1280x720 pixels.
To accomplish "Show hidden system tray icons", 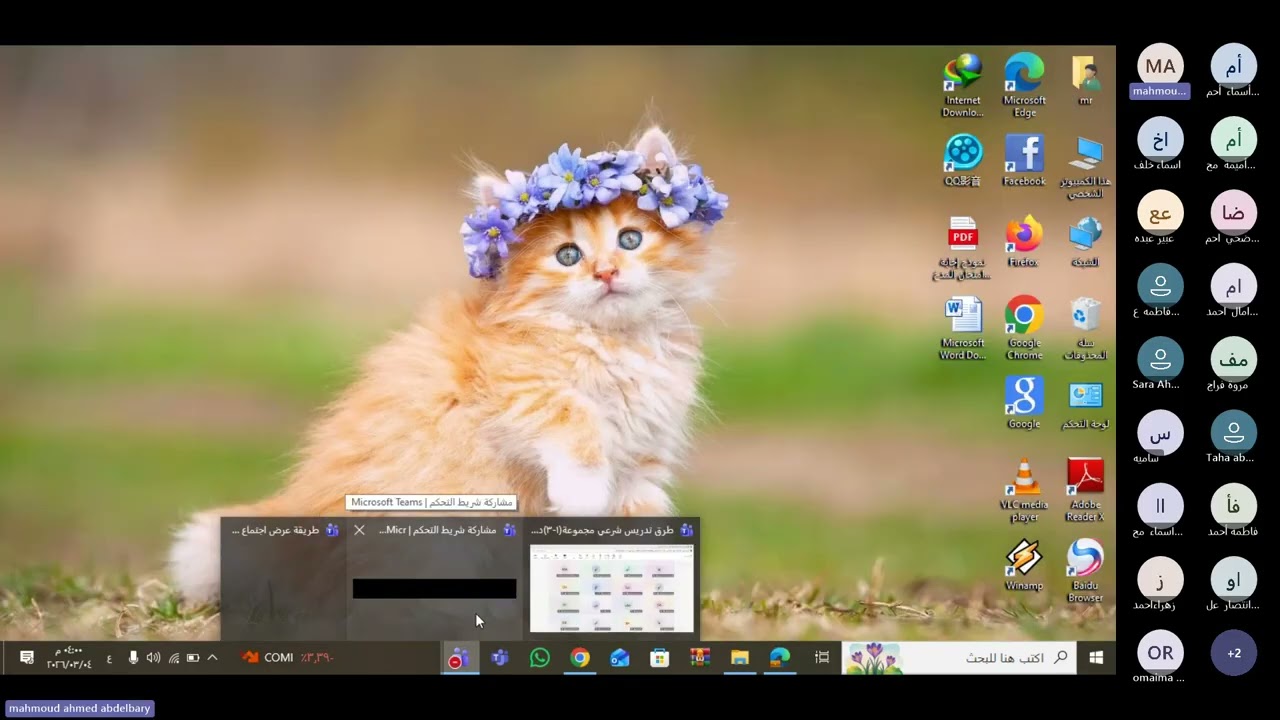I will coord(212,657).
